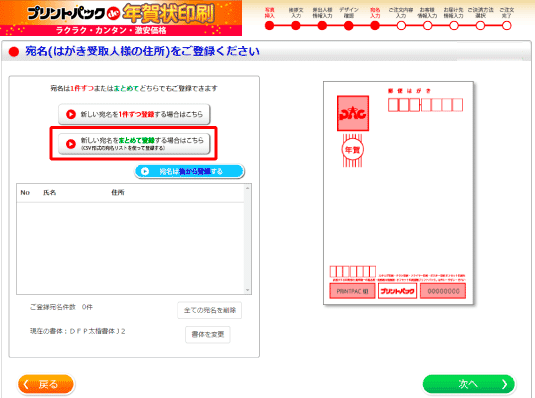Select the first progress step circle
The width and height of the screenshot is (535, 398).
270,26
